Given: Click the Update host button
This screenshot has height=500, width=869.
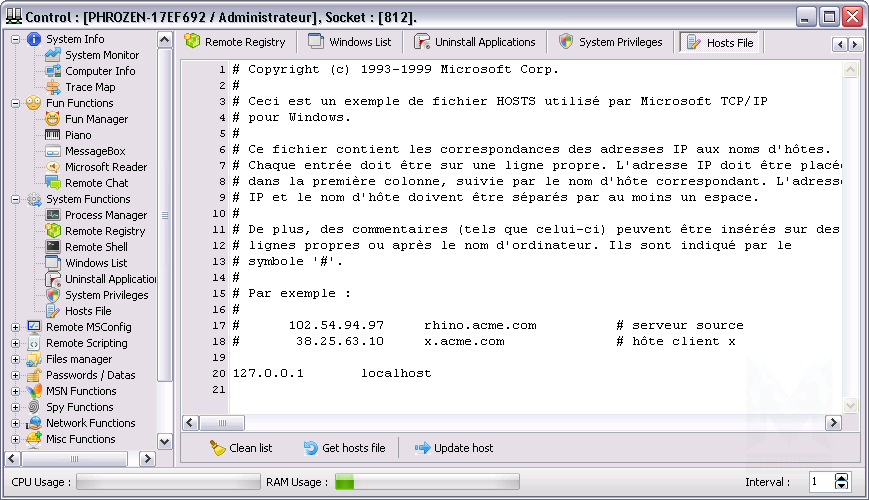Looking at the screenshot, I should click(x=454, y=448).
